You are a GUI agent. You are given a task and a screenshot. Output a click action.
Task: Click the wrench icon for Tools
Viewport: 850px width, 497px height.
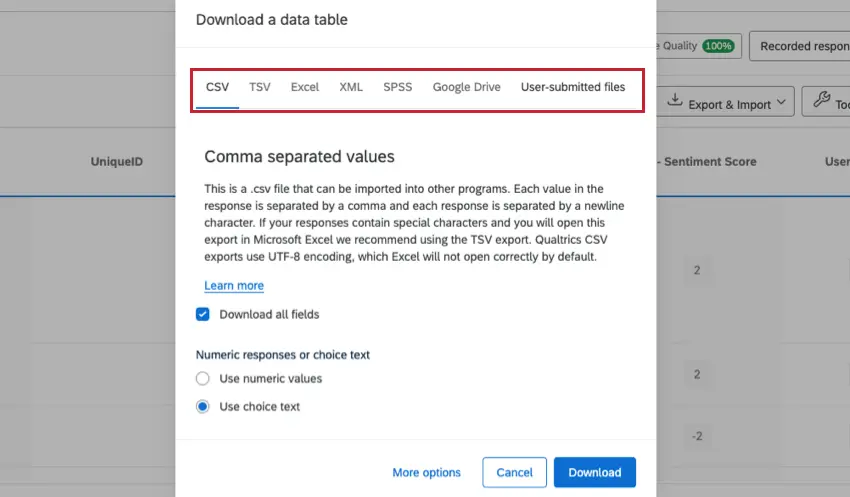[821, 101]
